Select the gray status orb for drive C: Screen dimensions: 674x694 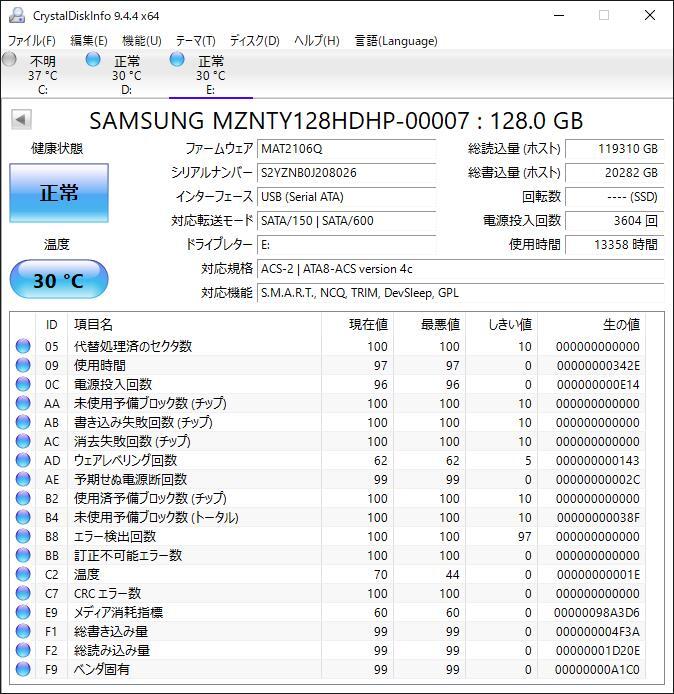(9, 59)
